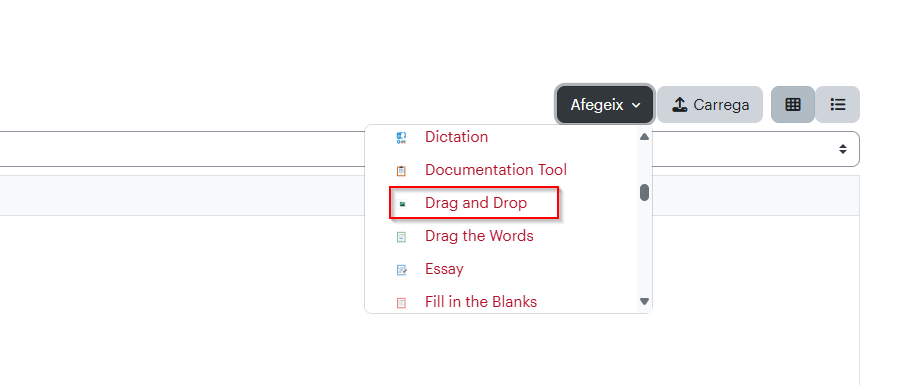Open the Afegeix dropdown menu
This screenshot has height=385, width=898.
pyautogui.click(x=605, y=105)
